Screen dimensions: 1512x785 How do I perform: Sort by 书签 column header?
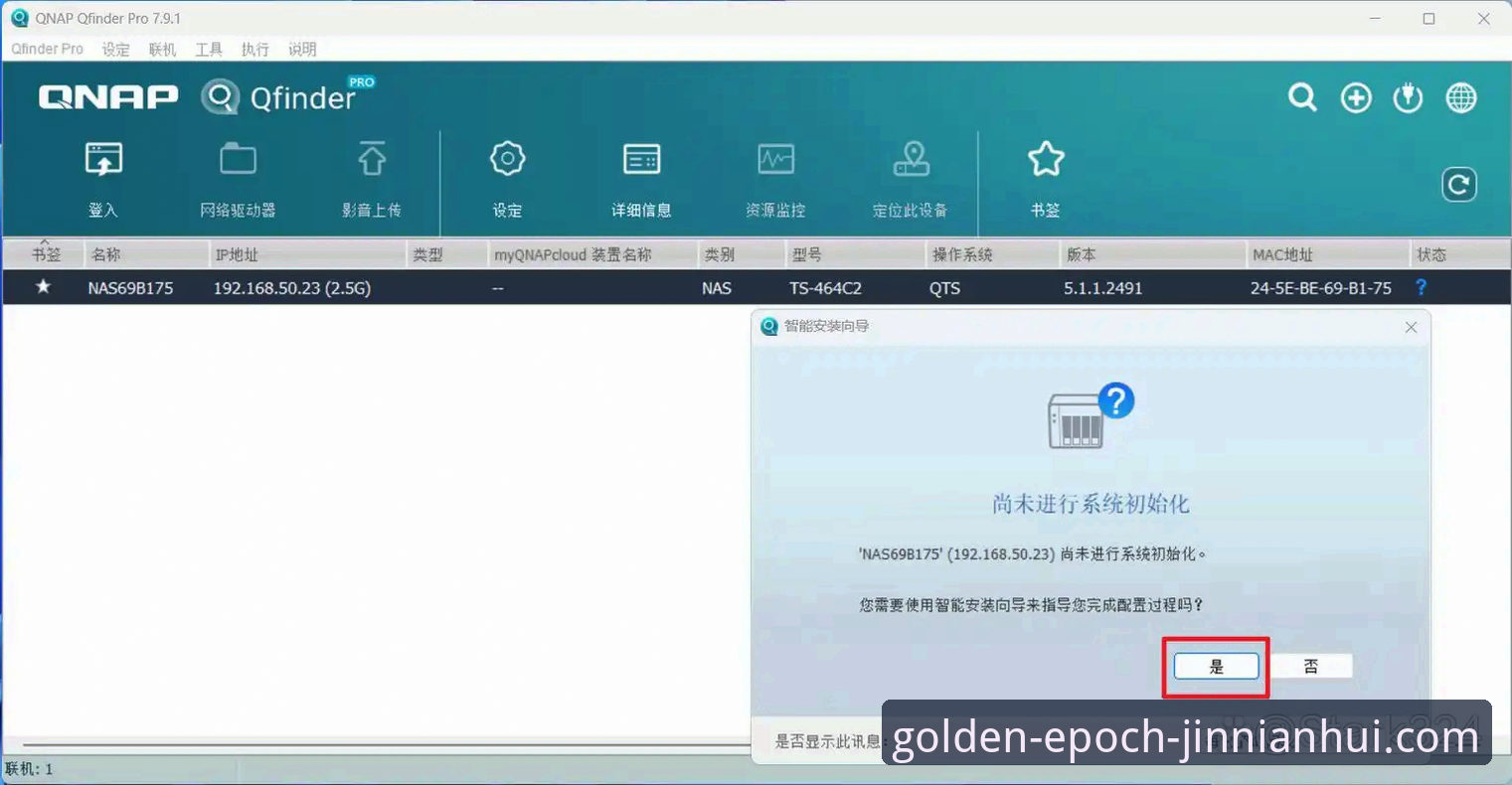(x=45, y=254)
